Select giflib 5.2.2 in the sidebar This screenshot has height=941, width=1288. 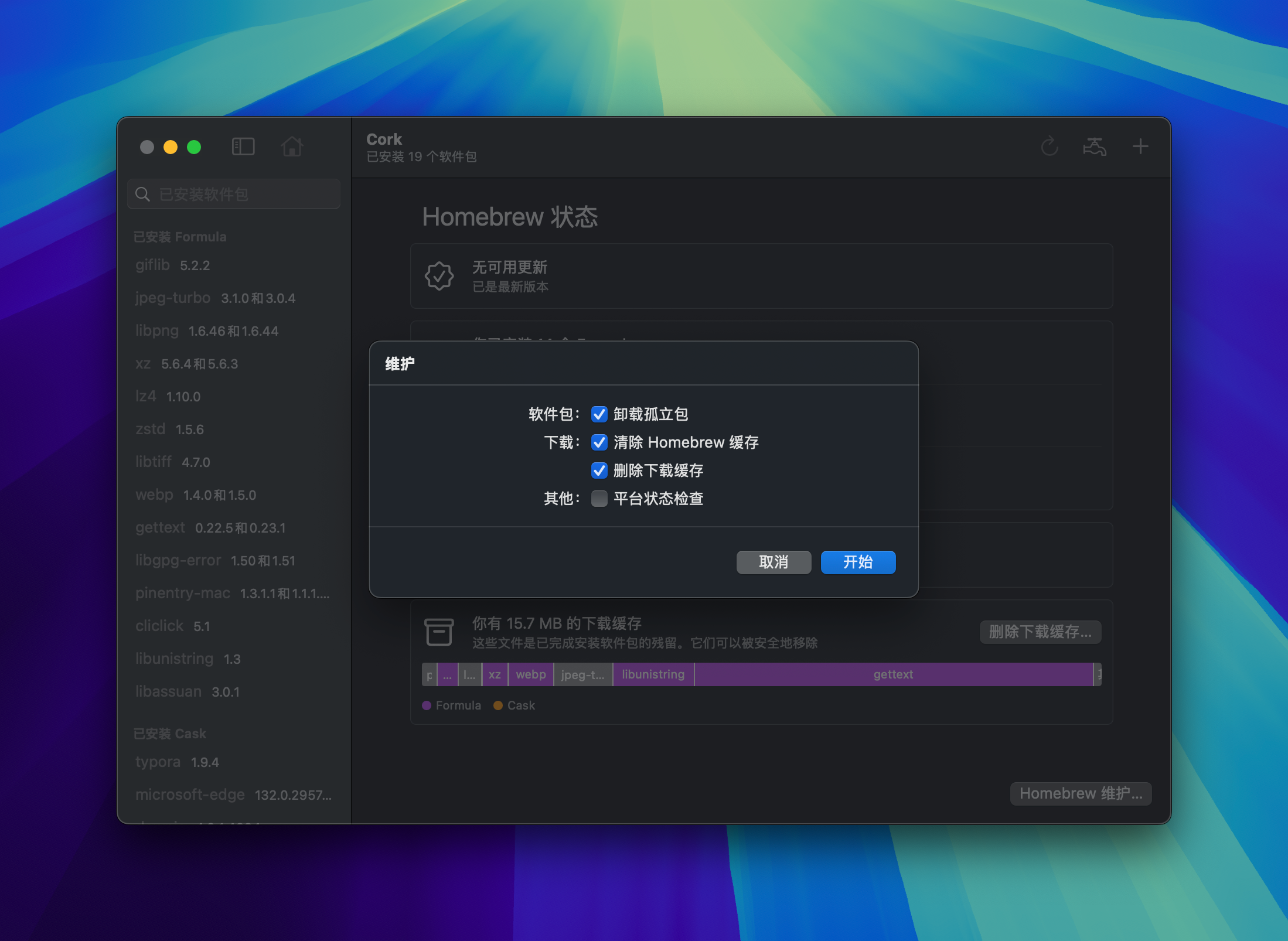click(x=234, y=265)
